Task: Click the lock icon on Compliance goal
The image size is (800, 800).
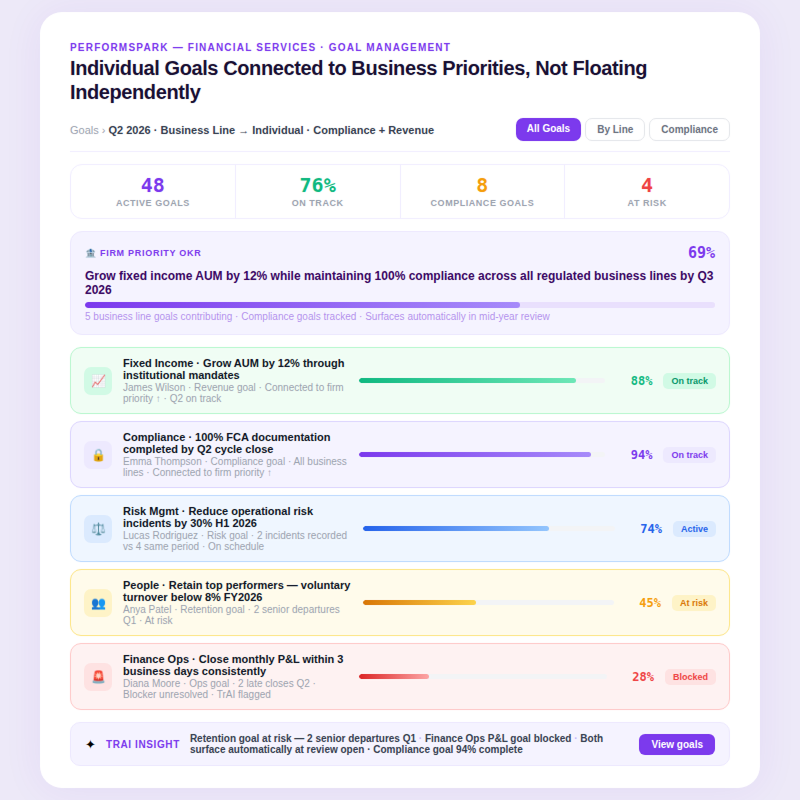Action: pos(98,455)
